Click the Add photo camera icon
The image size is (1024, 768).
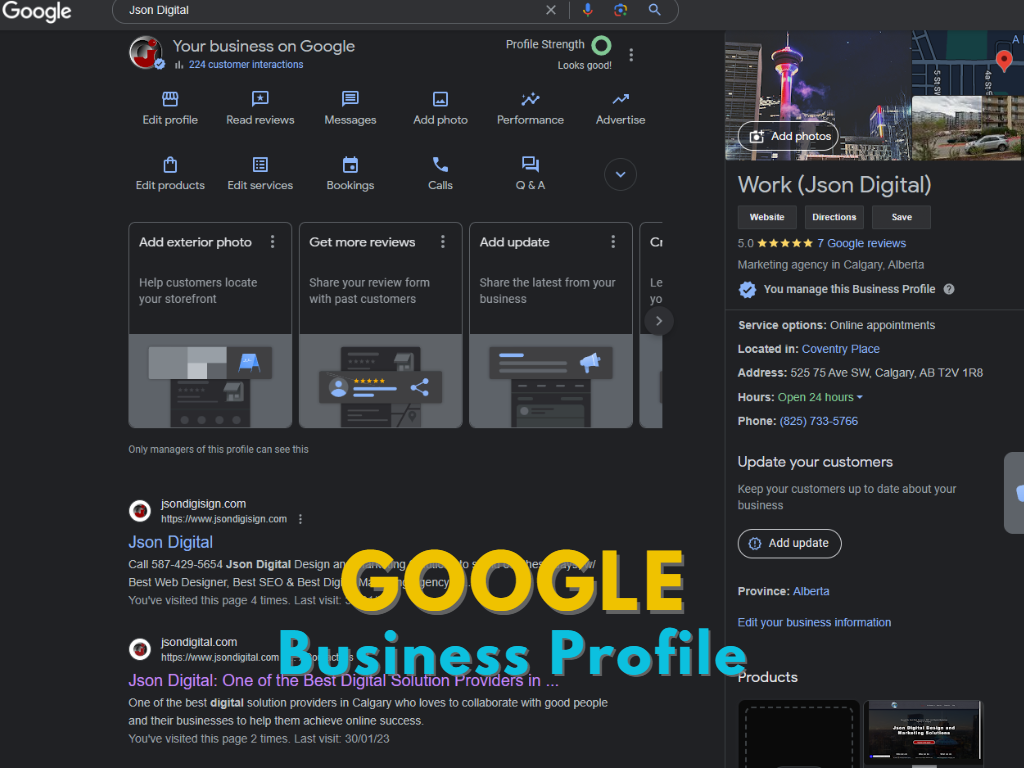(440, 100)
